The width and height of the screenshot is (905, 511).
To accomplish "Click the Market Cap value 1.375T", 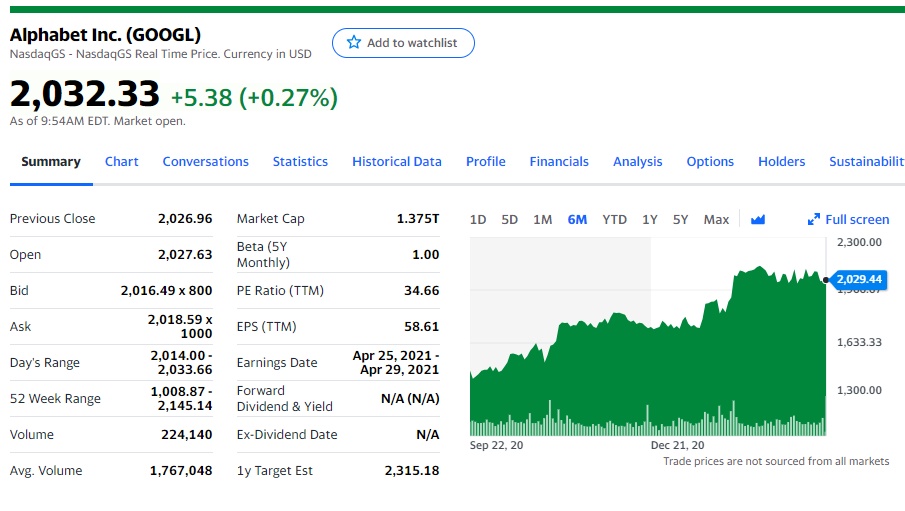I will pyautogui.click(x=418, y=219).
